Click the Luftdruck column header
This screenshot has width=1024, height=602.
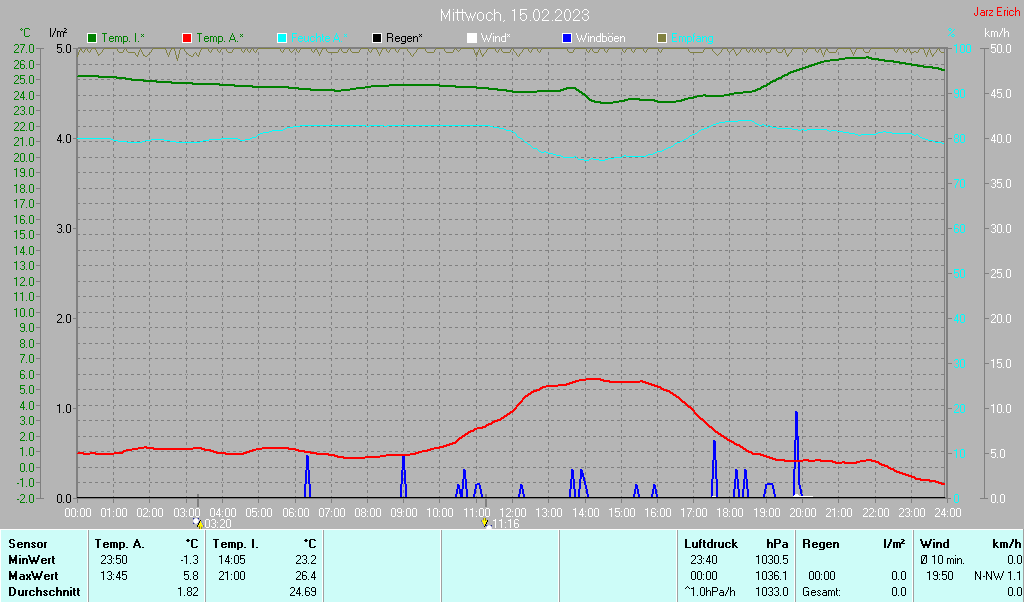(711, 544)
